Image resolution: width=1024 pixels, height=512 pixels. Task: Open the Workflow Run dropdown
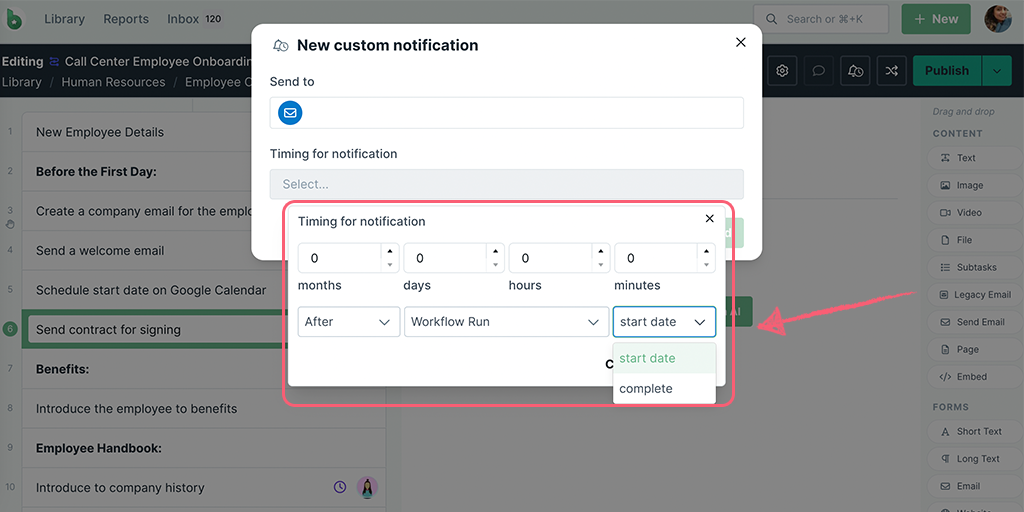point(506,322)
